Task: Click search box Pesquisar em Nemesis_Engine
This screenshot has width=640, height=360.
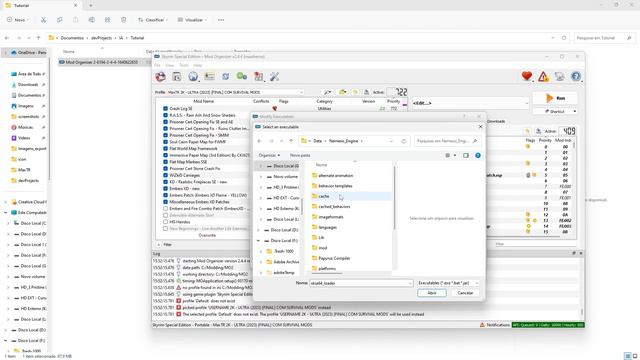Action: click(447, 141)
